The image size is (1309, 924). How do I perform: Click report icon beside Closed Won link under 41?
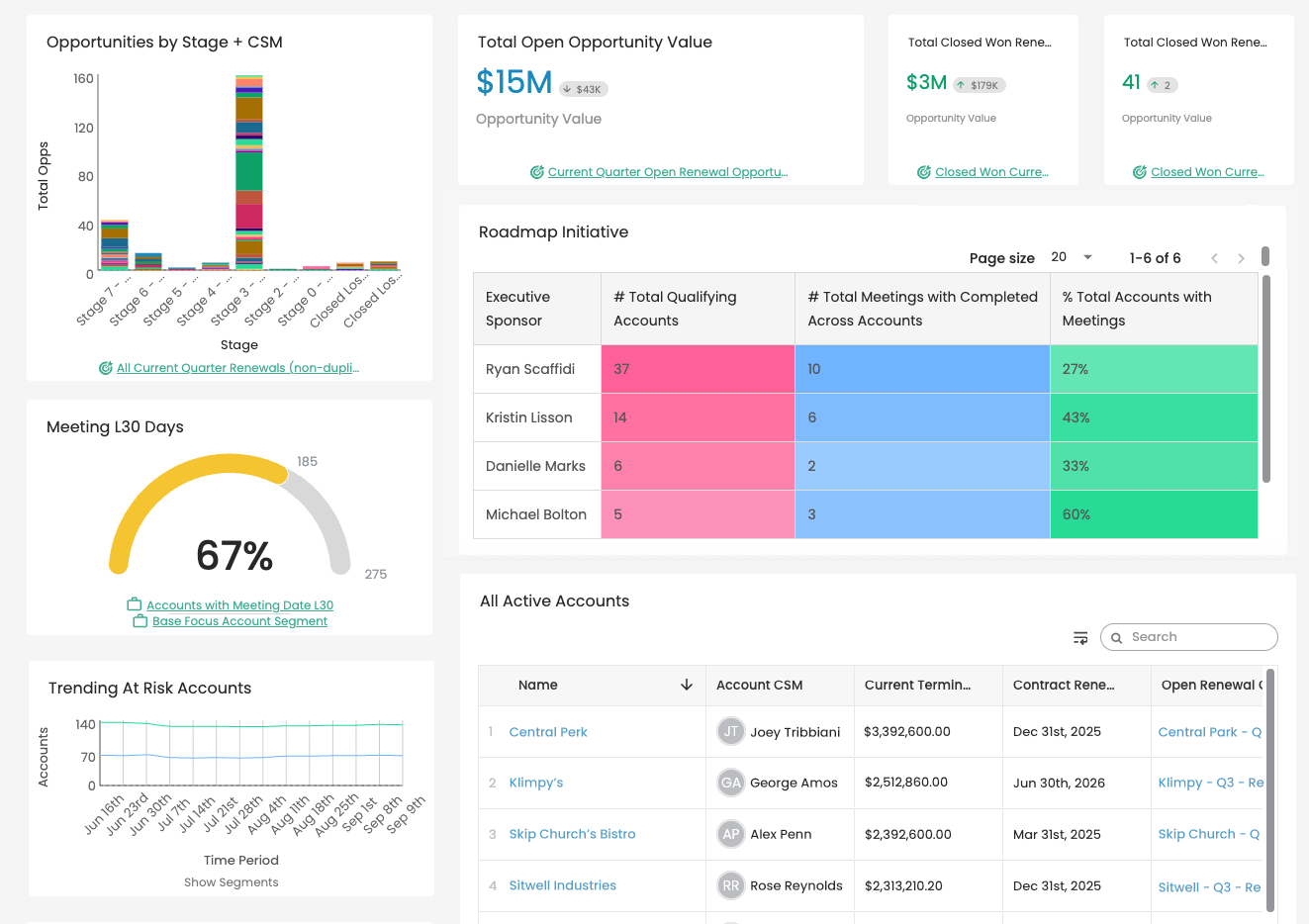pyautogui.click(x=1140, y=172)
